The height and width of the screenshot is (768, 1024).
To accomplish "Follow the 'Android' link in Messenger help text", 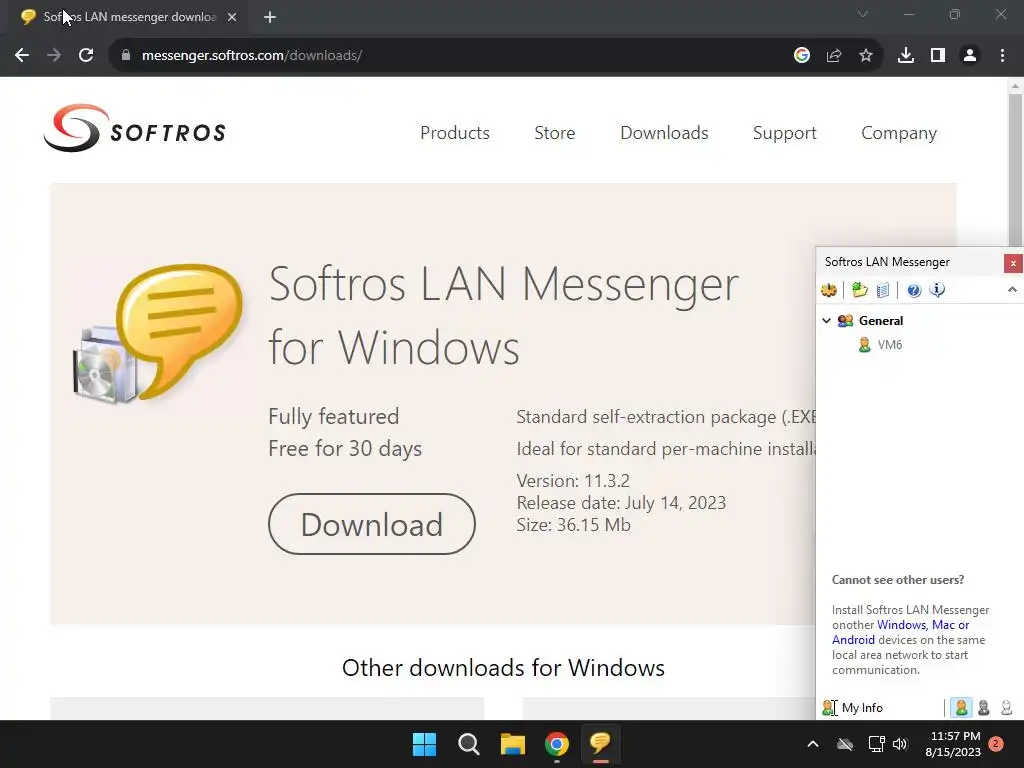I will pos(853,640).
